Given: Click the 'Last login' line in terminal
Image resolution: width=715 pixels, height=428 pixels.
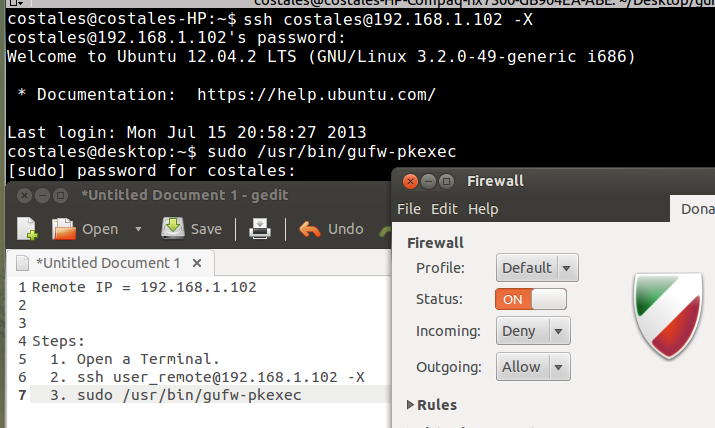Looking at the screenshot, I should (x=187, y=133).
